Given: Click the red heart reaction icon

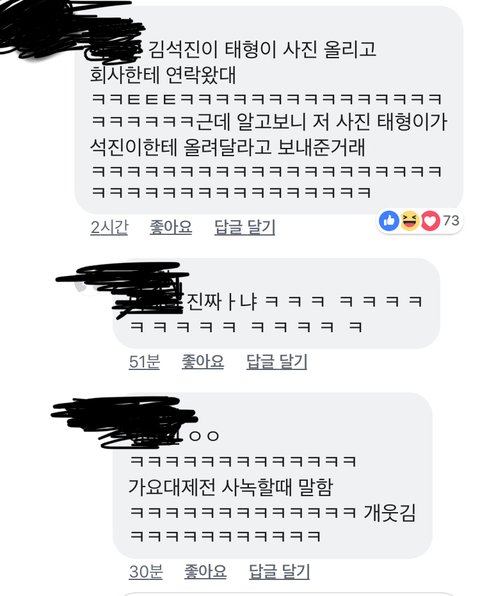Looking at the screenshot, I should (430, 221).
